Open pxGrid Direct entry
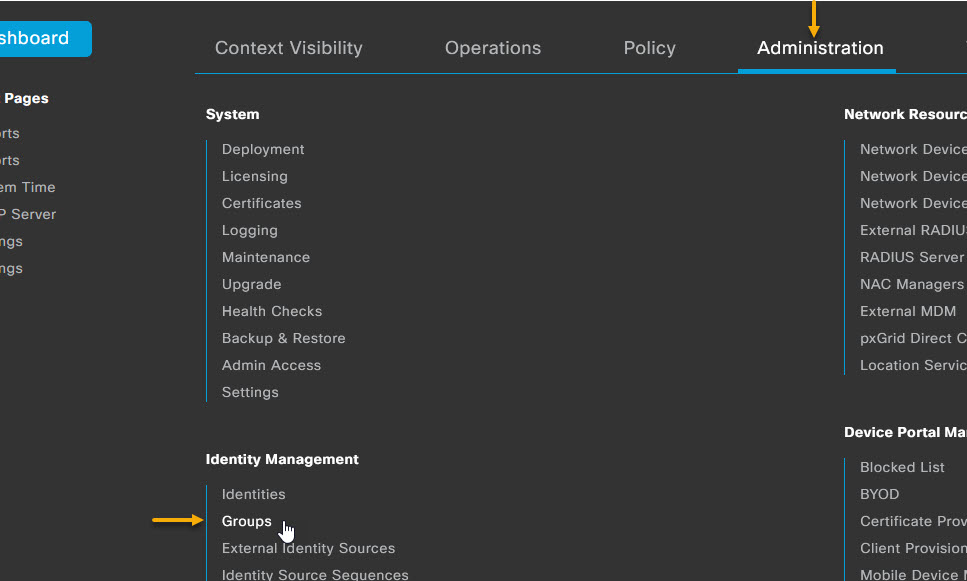The image size is (967, 581). click(x=913, y=339)
